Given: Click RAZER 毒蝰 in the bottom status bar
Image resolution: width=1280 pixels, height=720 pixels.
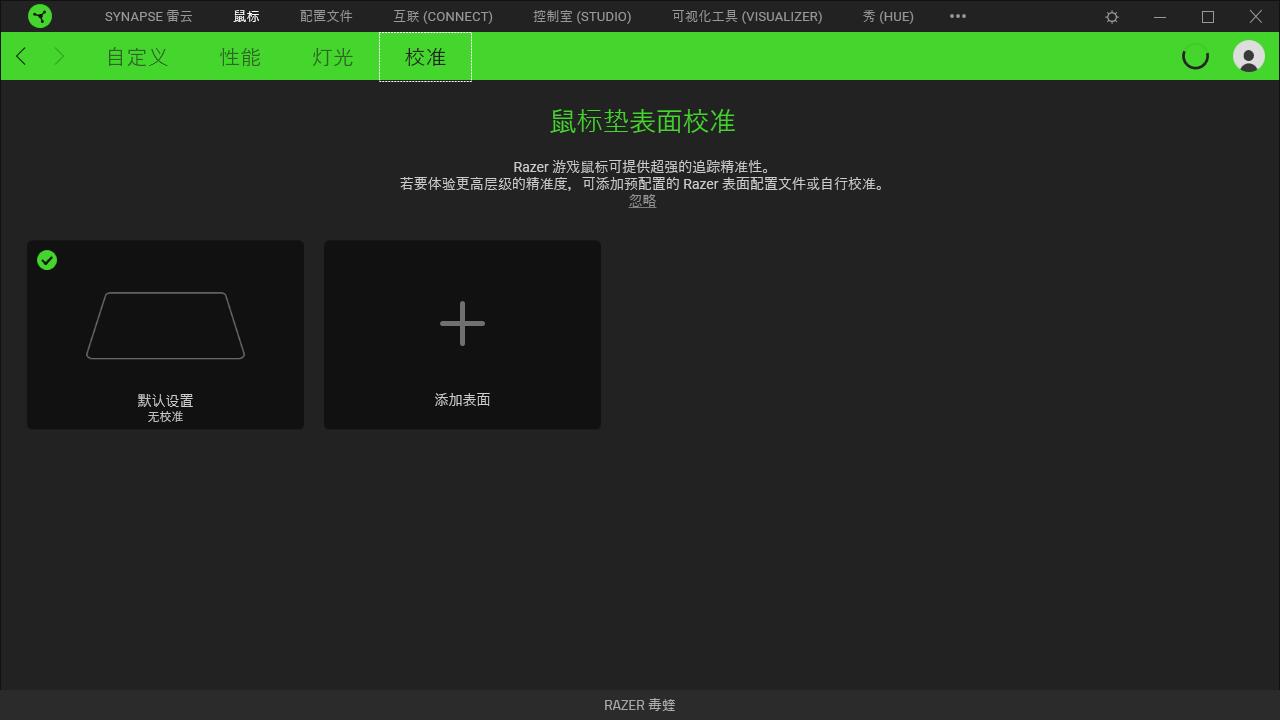Looking at the screenshot, I should point(639,704).
